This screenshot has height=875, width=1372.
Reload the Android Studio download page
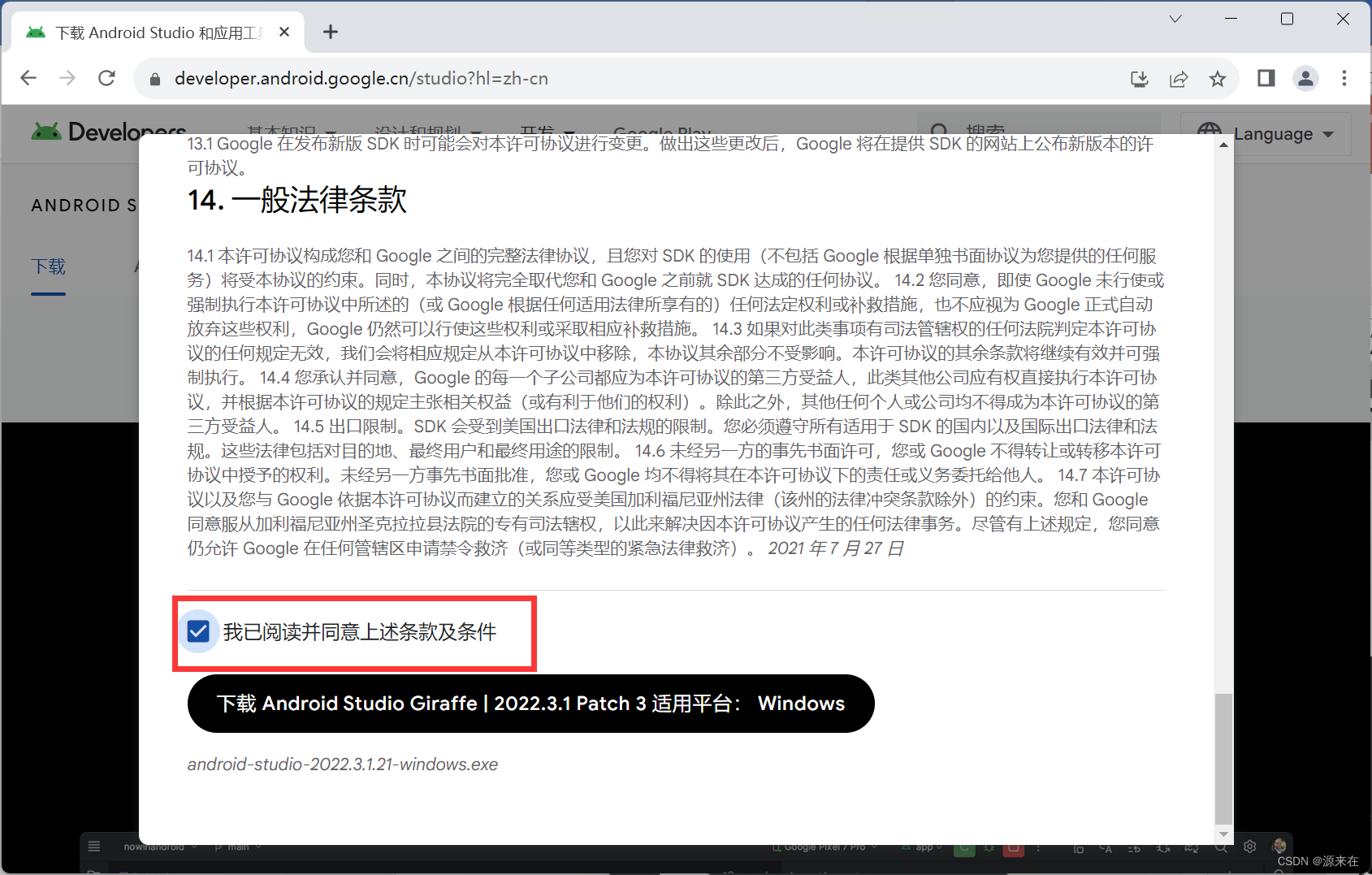[106, 78]
